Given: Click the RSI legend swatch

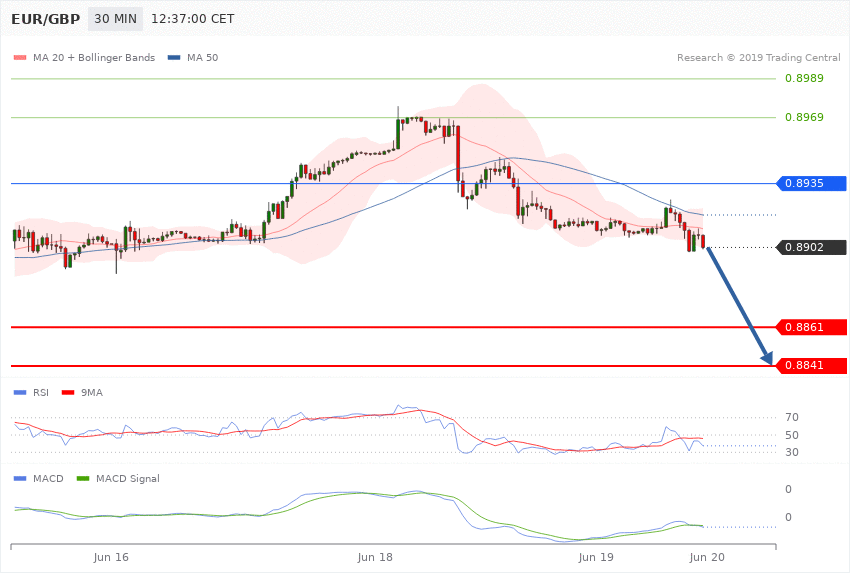Looking at the screenshot, I should [x=20, y=392].
